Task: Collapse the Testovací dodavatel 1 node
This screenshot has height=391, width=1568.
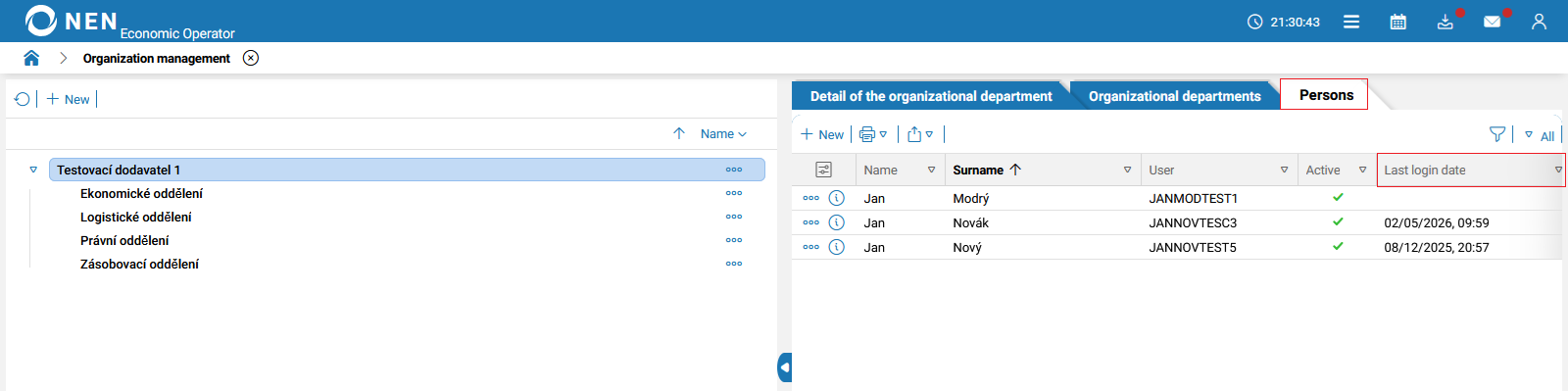Action: pyautogui.click(x=33, y=170)
